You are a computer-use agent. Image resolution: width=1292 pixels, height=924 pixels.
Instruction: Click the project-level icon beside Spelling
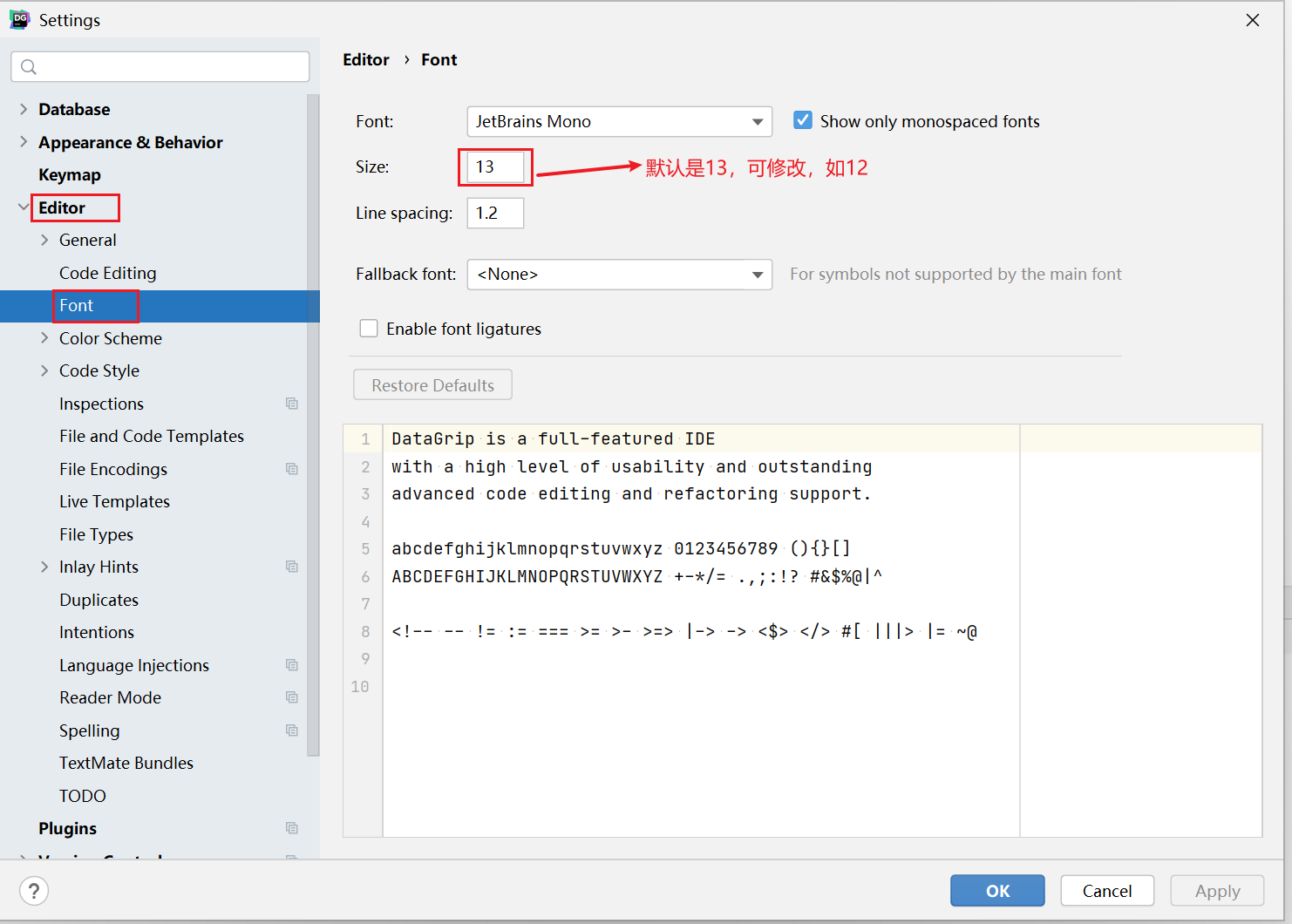[292, 730]
